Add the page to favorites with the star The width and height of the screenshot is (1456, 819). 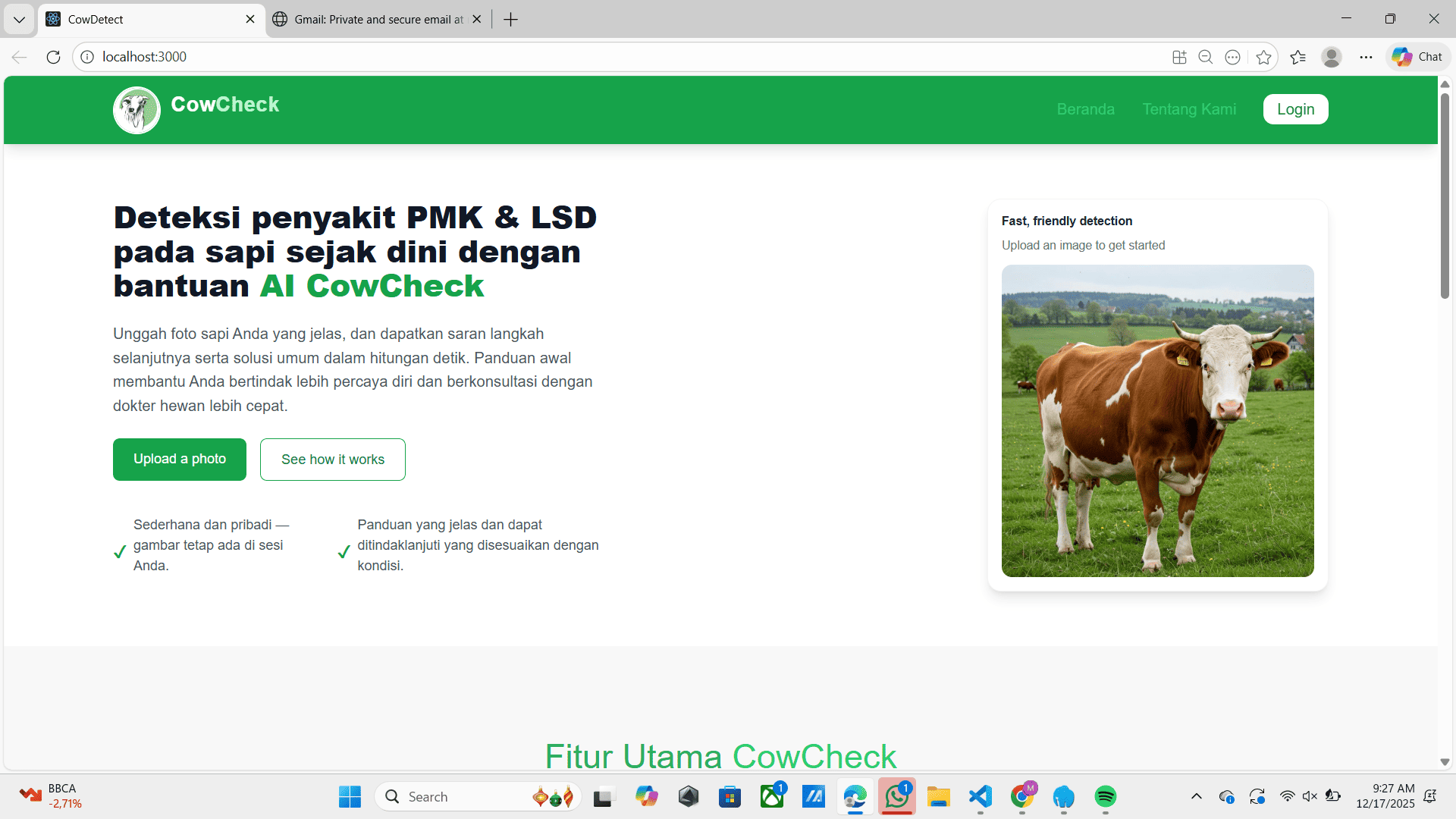coord(1263,57)
